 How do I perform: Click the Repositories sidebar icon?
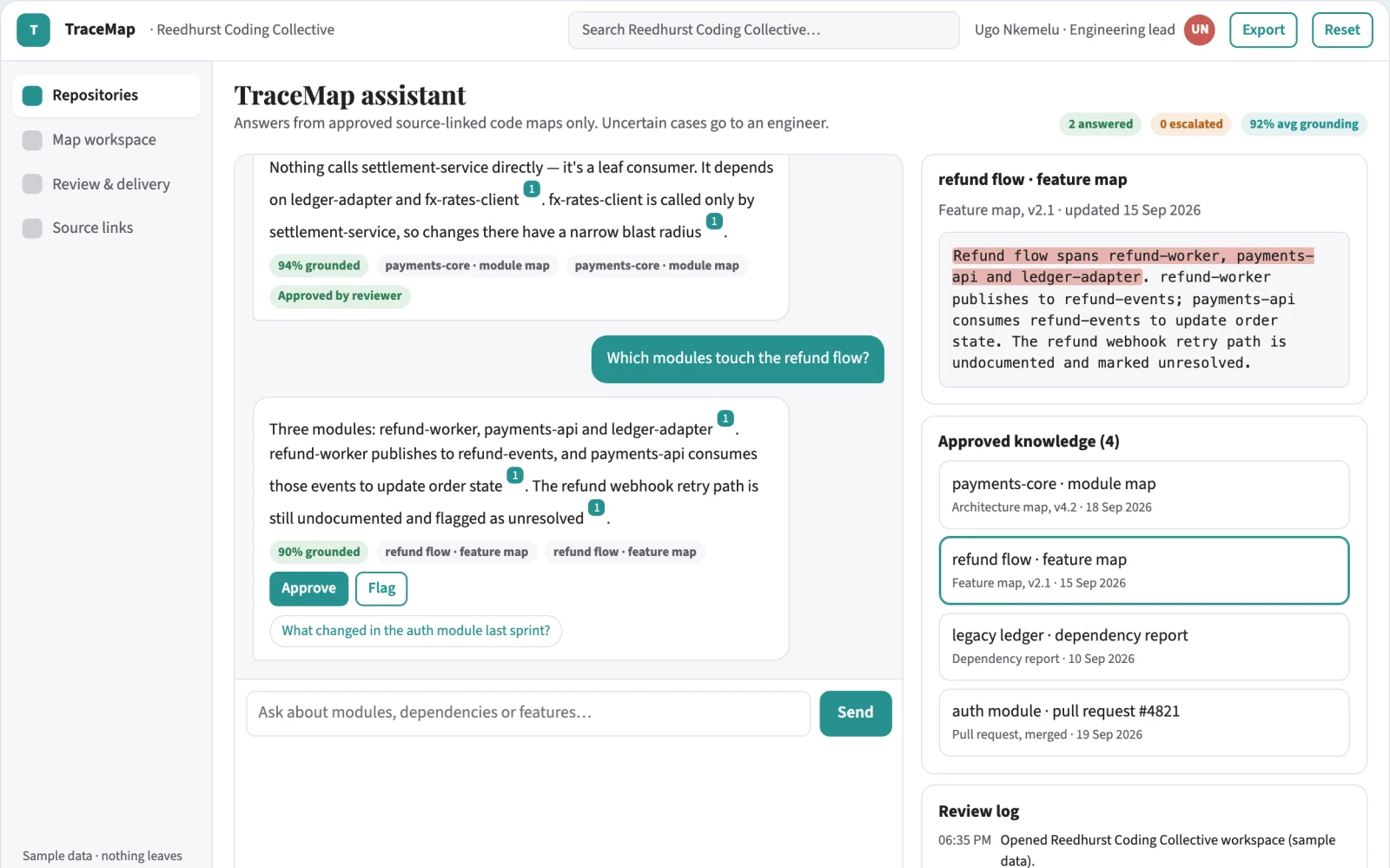pyautogui.click(x=32, y=96)
